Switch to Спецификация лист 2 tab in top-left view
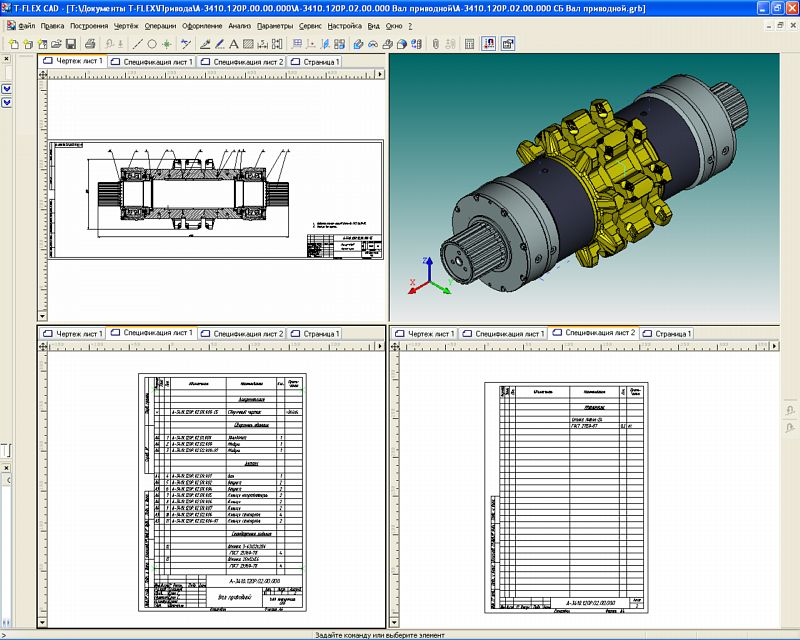Viewport: 800px width, 640px height. pyautogui.click(x=242, y=61)
